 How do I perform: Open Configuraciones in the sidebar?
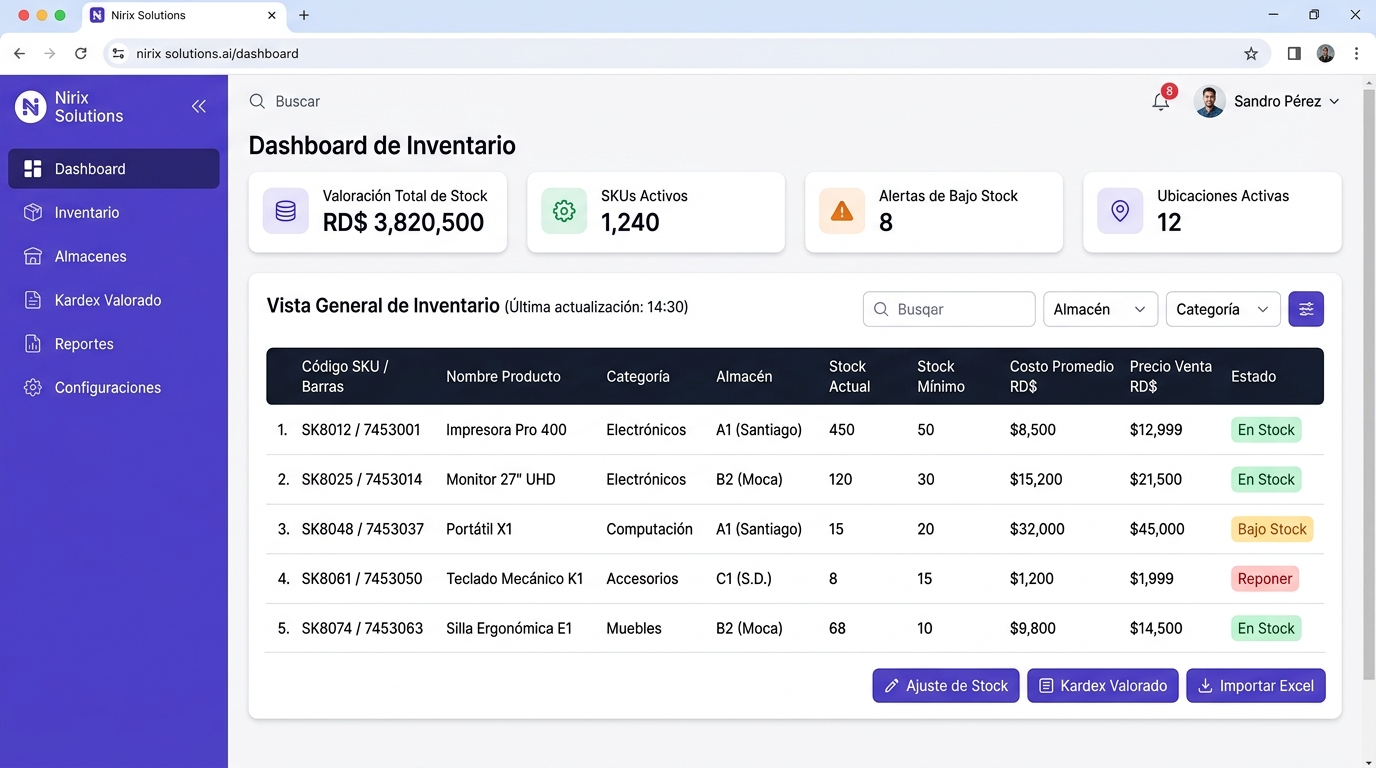[114, 388]
